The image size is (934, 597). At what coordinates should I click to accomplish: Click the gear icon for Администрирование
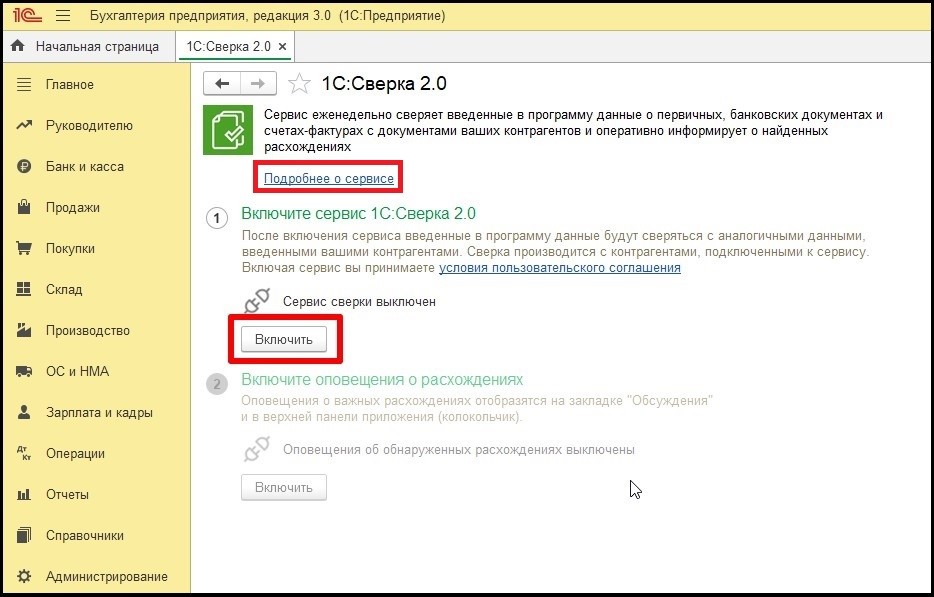coord(24,576)
